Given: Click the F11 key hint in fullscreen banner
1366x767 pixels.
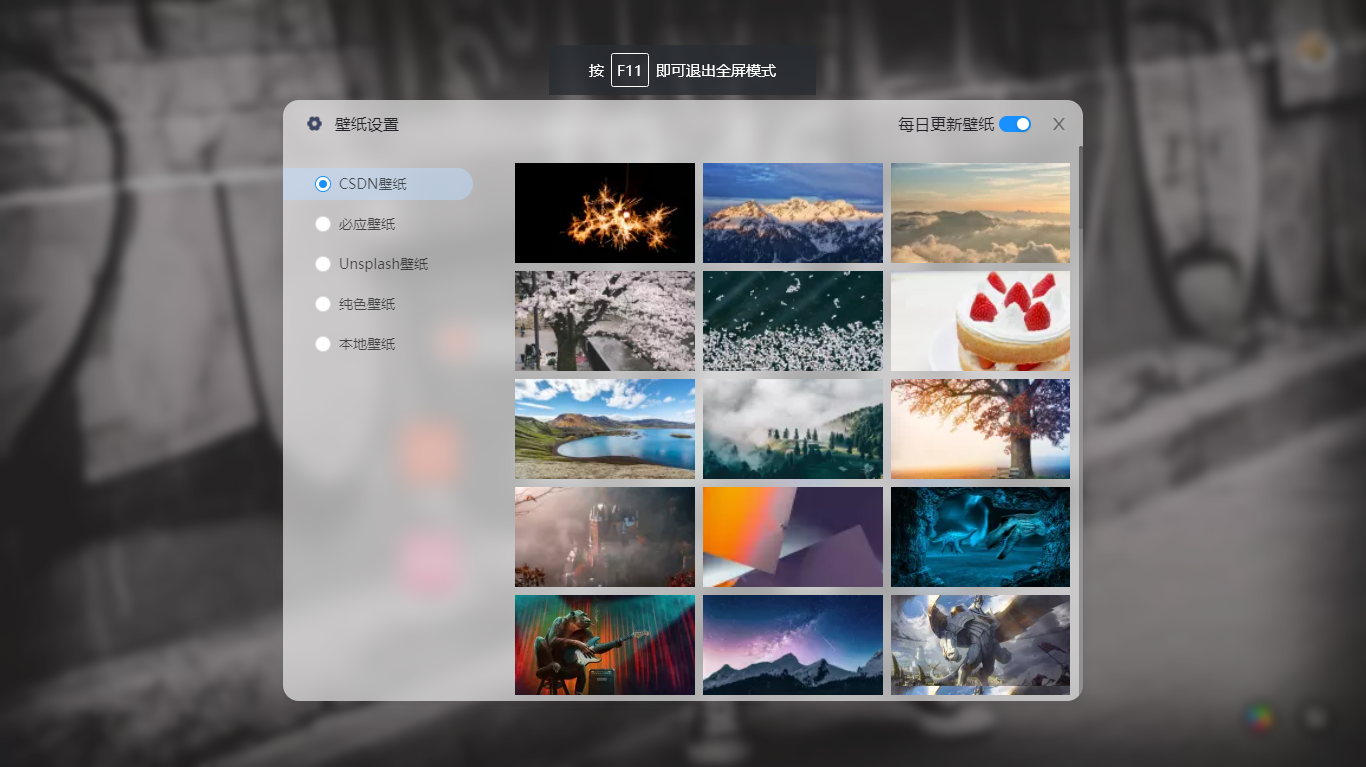Looking at the screenshot, I should [630, 70].
